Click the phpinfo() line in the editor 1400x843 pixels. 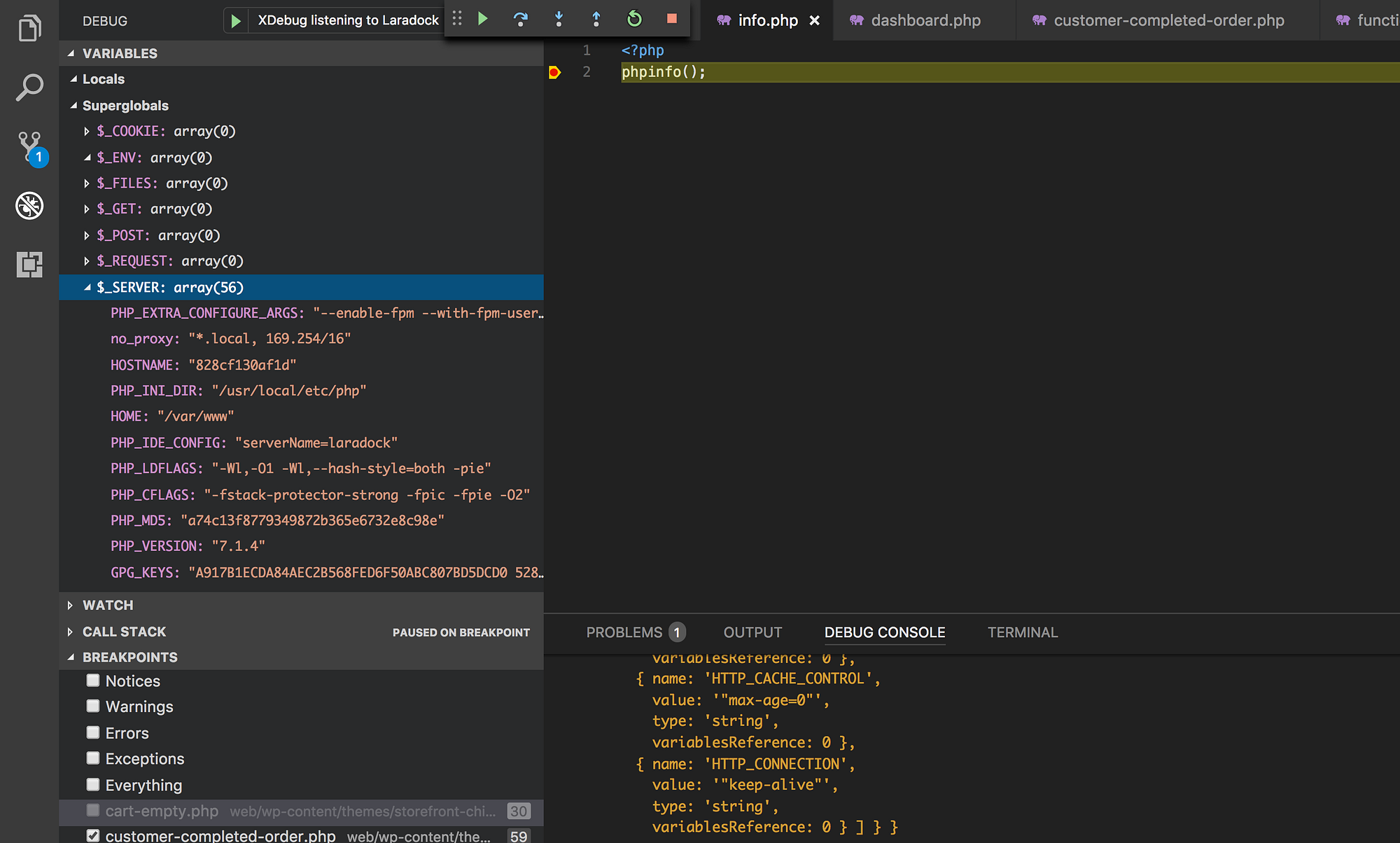(663, 71)
